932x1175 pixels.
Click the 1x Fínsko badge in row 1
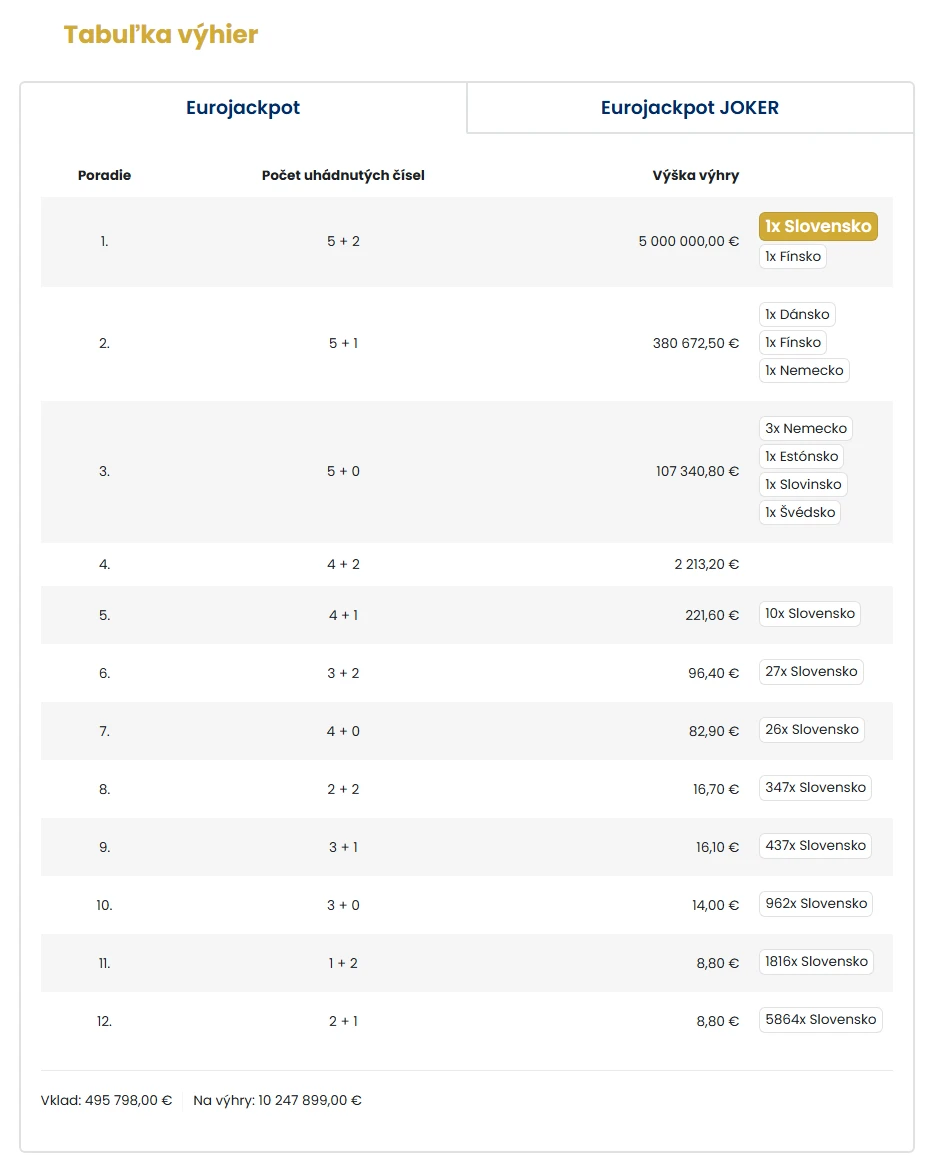click(x=793, y=257)
